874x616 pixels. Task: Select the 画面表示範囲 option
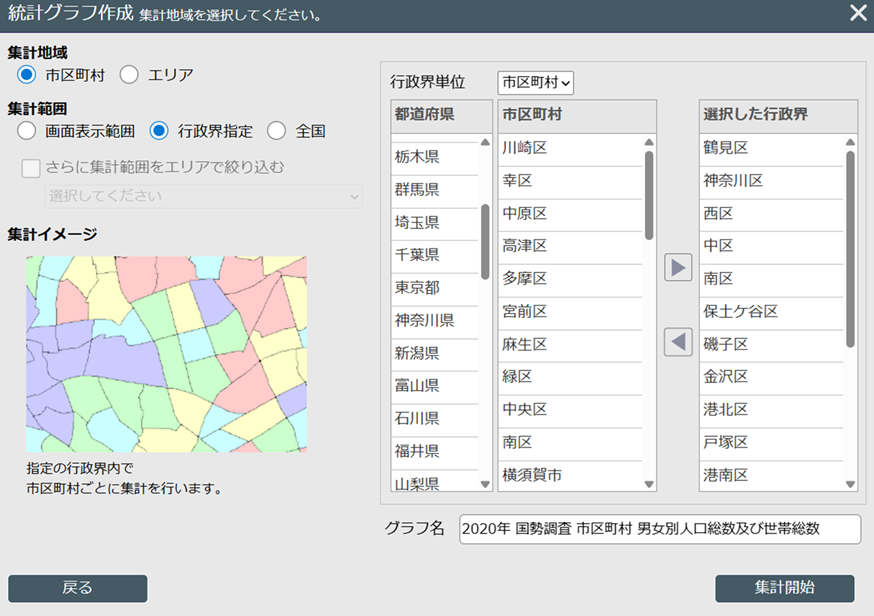click(27, 130)
